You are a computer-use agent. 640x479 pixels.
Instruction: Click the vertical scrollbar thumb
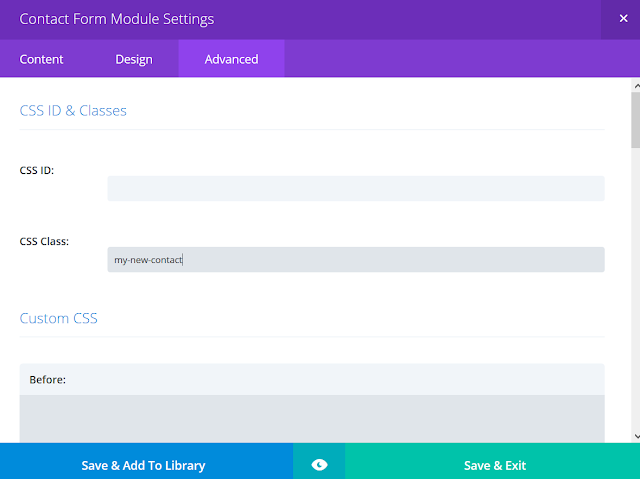[636, 120]
